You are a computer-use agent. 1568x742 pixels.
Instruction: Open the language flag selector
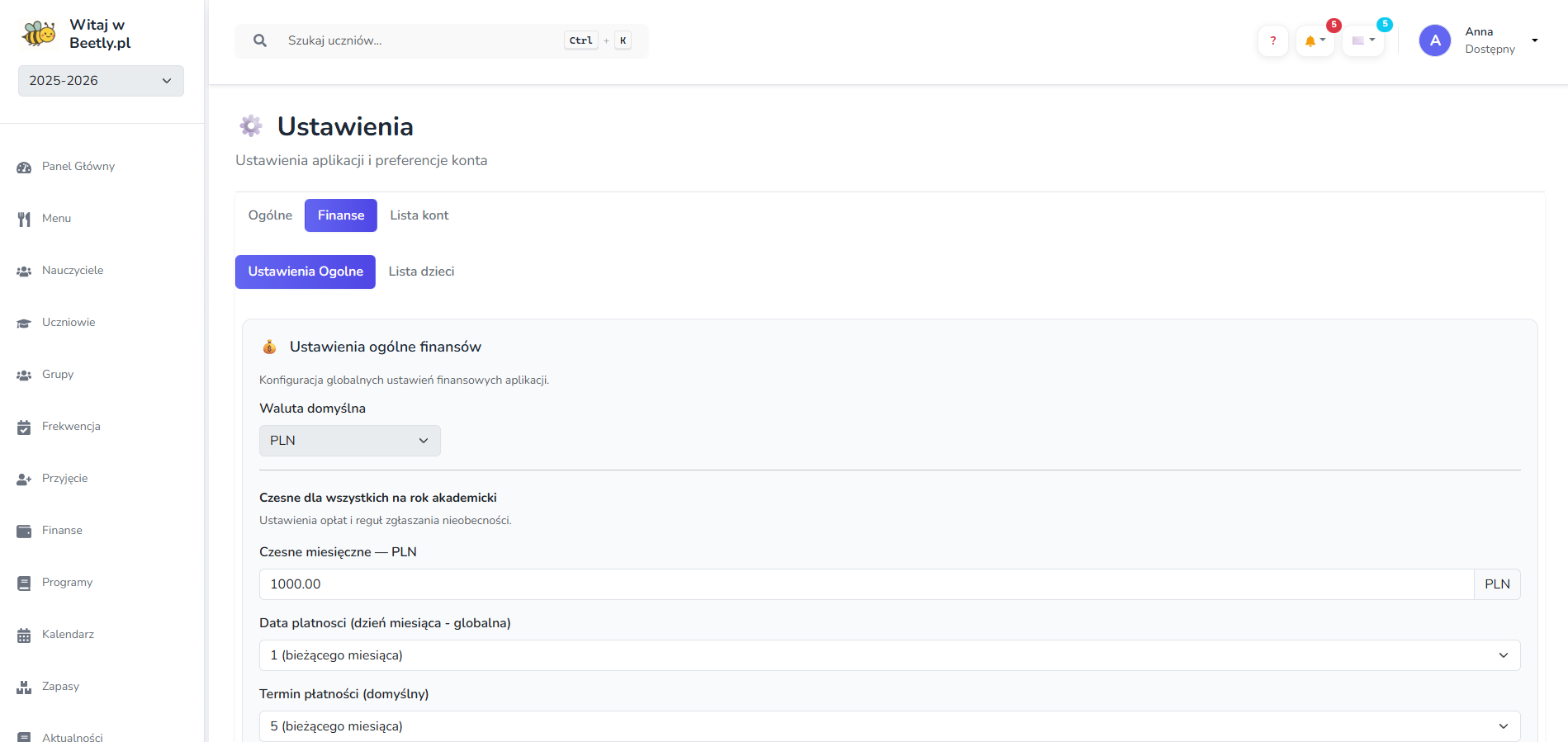(x=1362, y=40)
